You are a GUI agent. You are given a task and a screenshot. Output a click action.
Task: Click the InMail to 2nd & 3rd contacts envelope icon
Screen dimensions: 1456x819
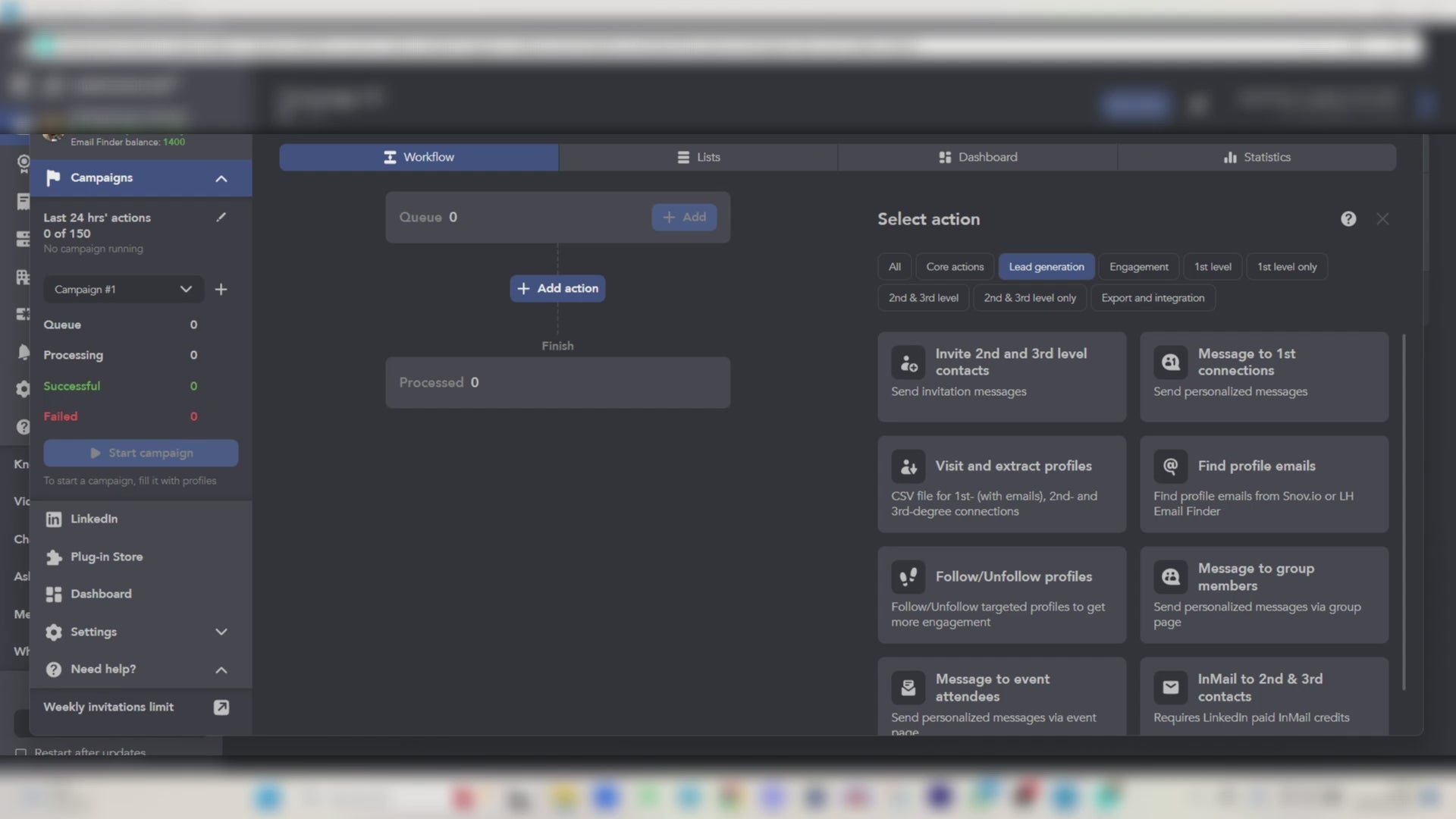point(1170,688)
